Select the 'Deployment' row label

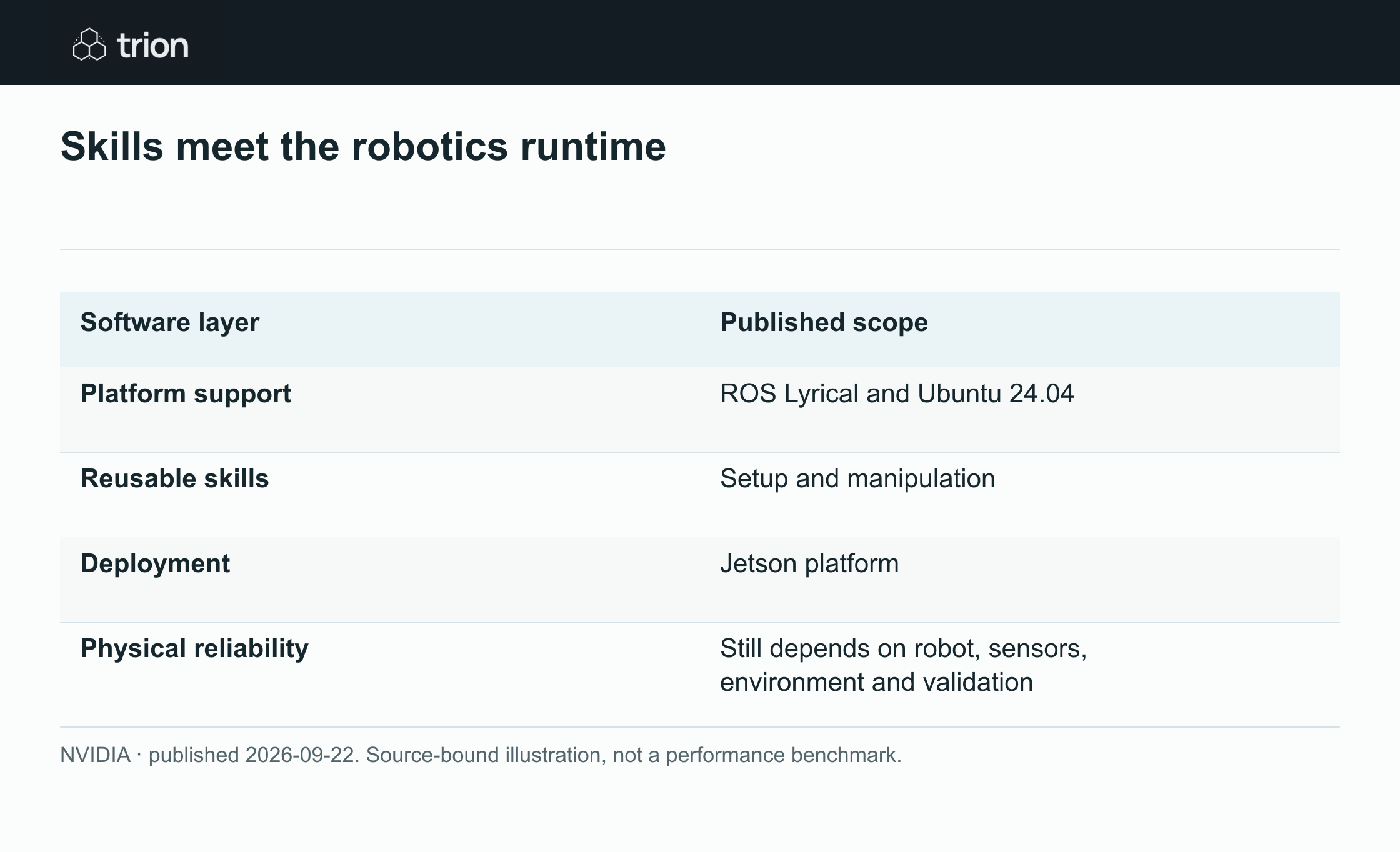coord(155,563)
